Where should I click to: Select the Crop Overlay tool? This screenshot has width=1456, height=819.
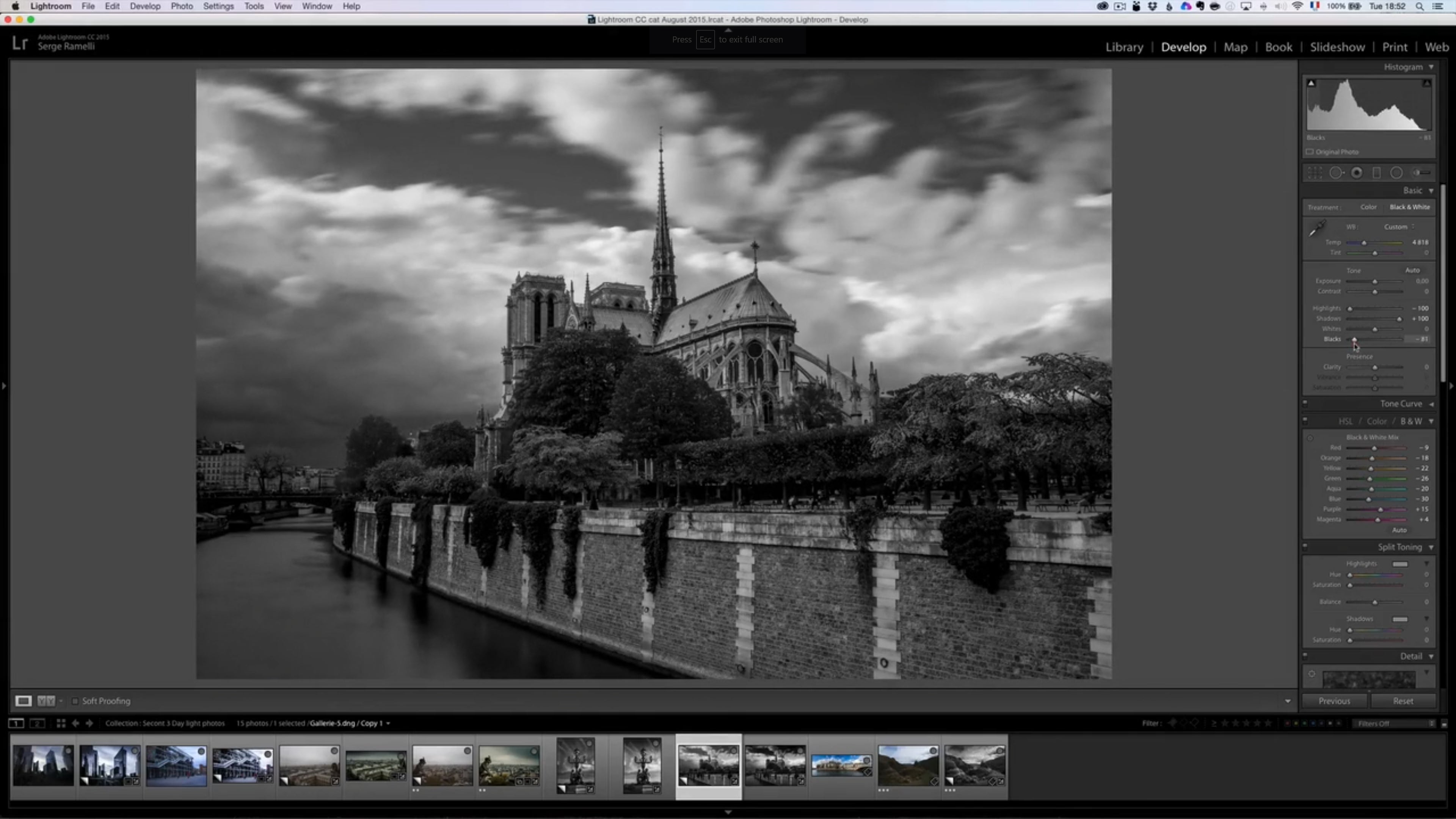coord(1315,173)
